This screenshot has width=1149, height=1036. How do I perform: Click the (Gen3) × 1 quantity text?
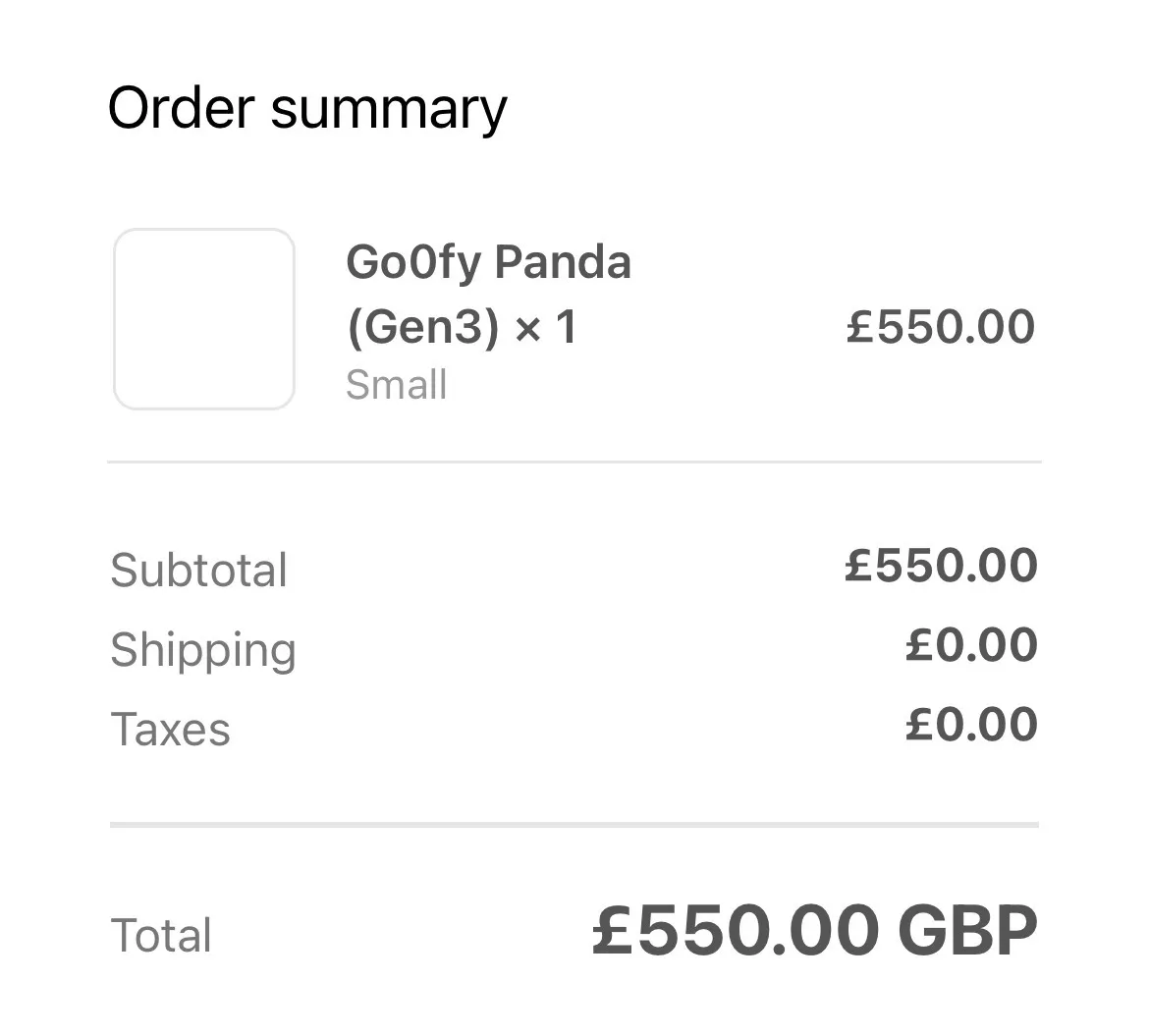click(x=462, y=327)
